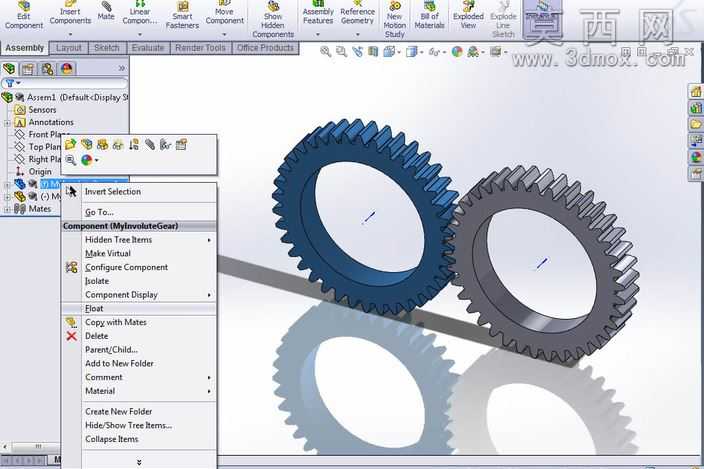The image size is (704, 469).
Task: Open Design Library task pane tab
Action: coord(696,108)
